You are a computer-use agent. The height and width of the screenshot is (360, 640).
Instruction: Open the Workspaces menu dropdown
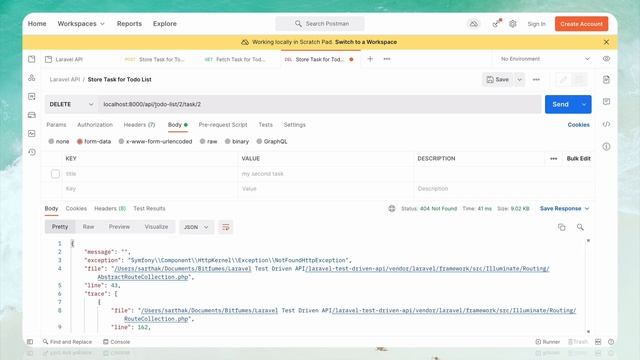(81, 24)
